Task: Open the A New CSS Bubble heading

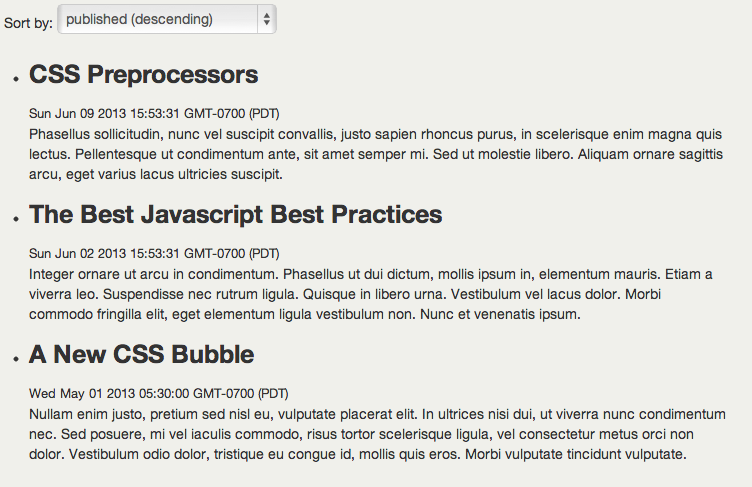Action: [141, 355]
